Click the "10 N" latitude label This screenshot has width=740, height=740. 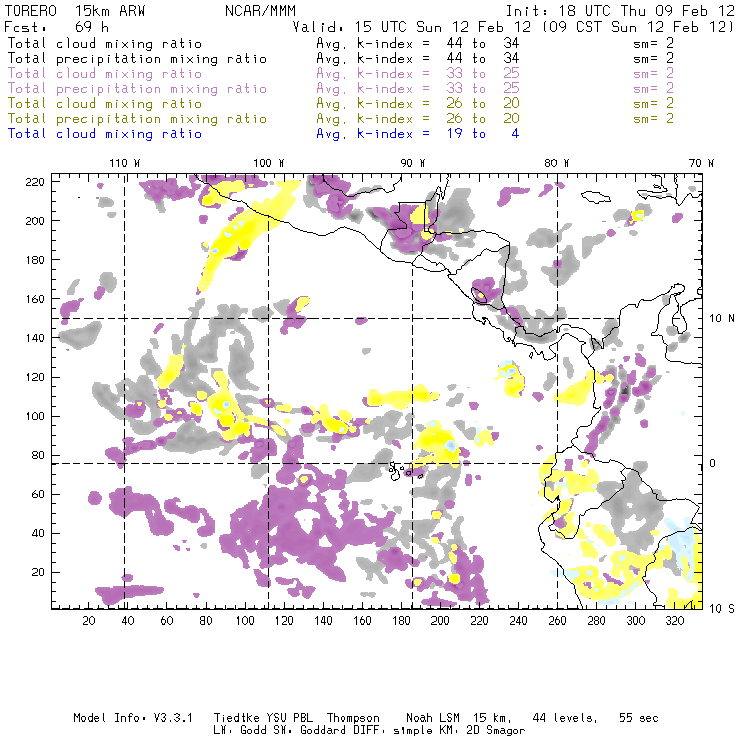coord(722,319)
